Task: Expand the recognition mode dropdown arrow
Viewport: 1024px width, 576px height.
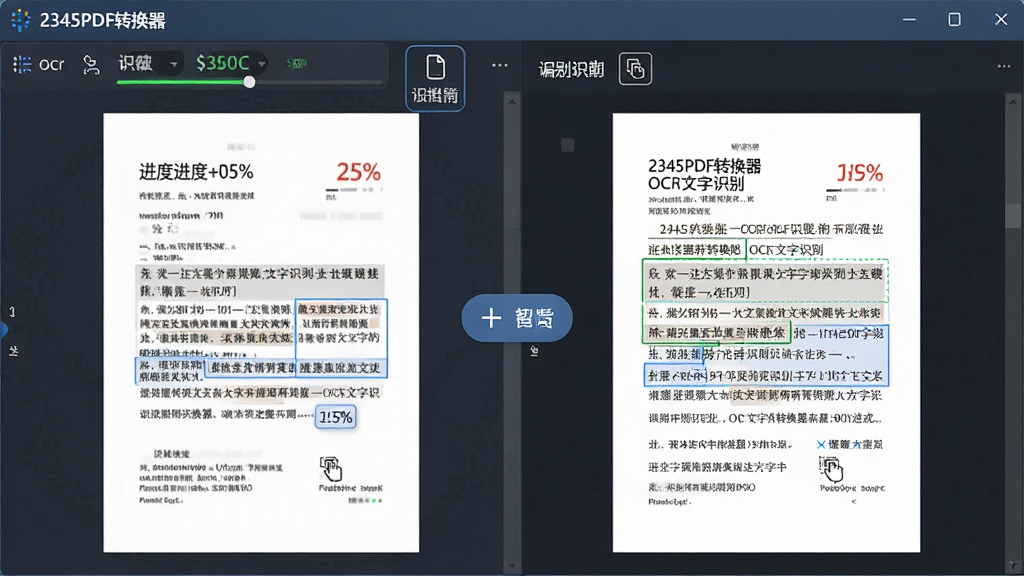Action: 174,64
